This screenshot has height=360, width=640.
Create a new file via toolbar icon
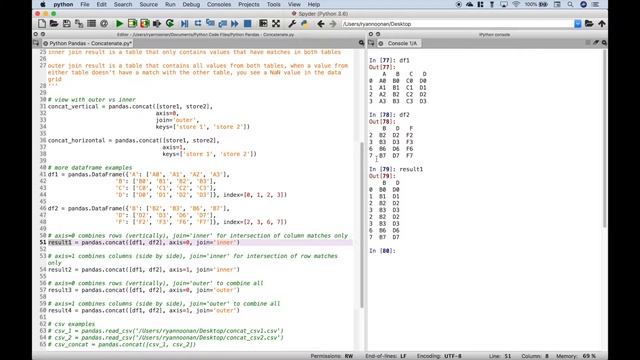pos(42,24)
